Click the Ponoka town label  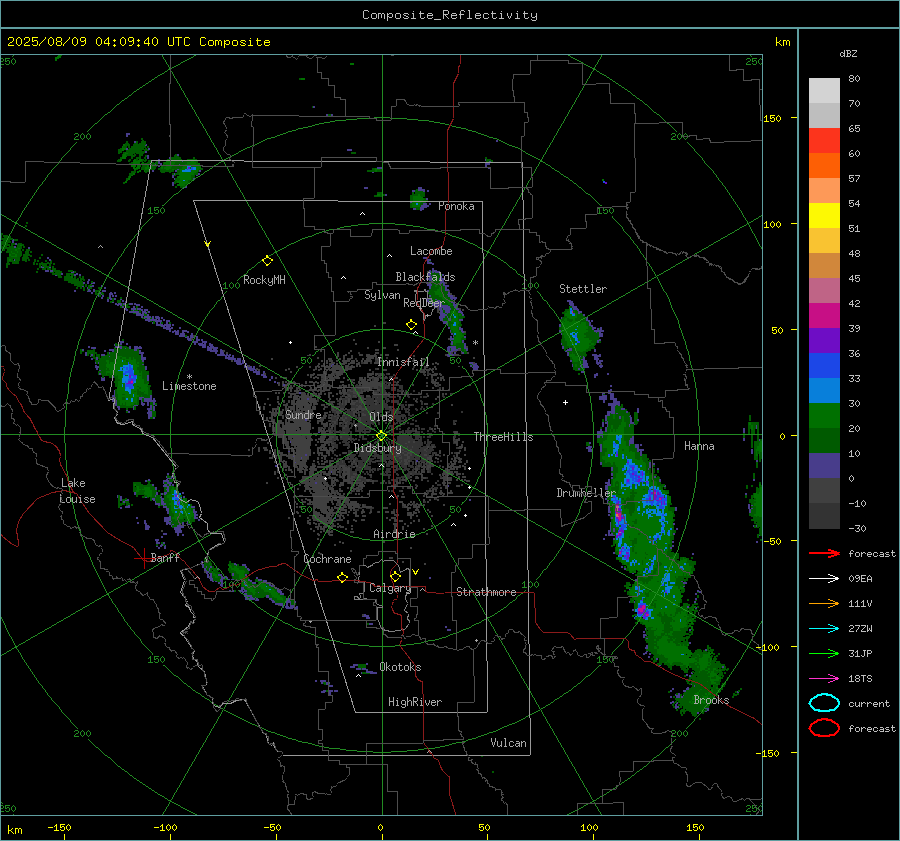pyautogui.click(x=456, y=206)
